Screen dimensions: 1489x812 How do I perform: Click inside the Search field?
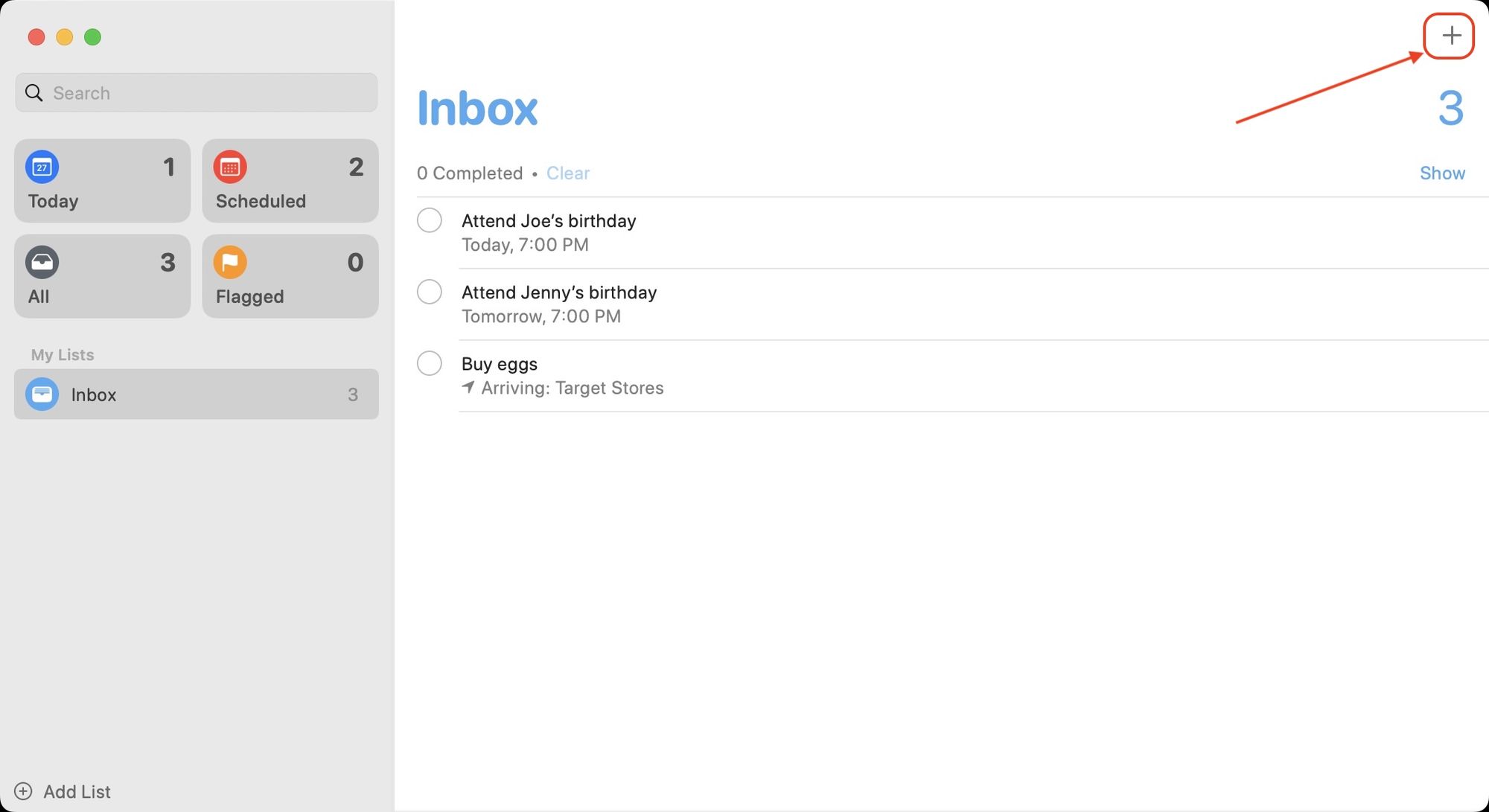click(x=196, y=92)
